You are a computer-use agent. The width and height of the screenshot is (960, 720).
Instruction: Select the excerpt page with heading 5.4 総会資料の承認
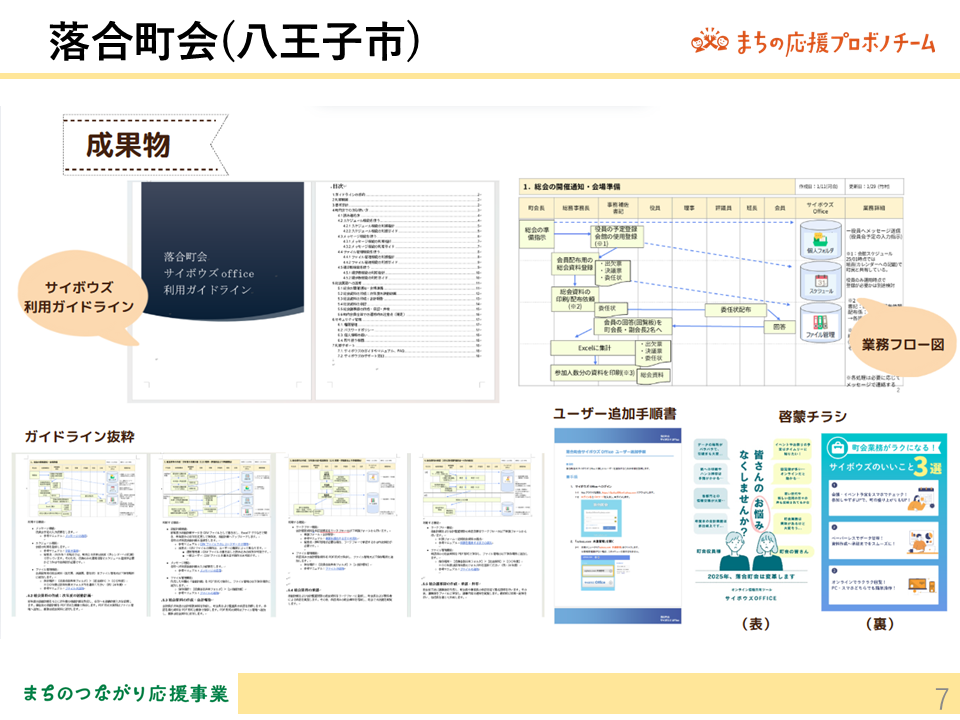[x=343, y=534]
